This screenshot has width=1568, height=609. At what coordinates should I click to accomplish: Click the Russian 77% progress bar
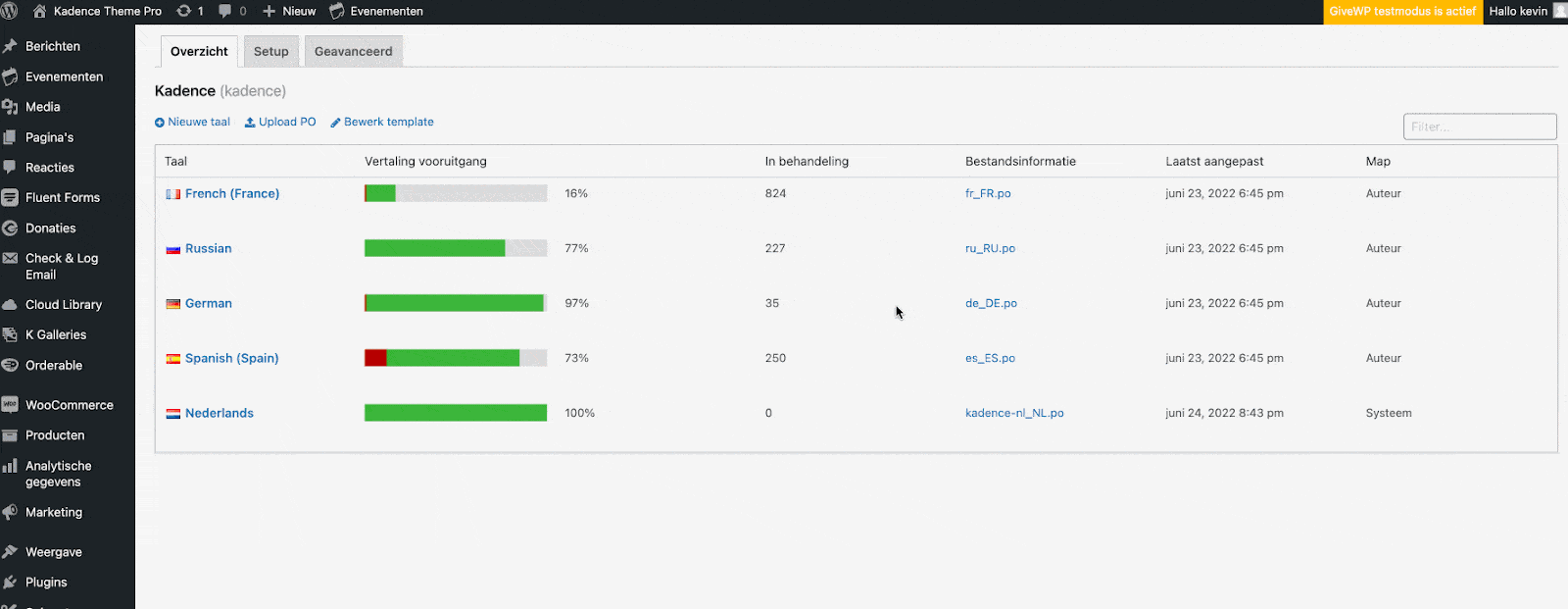click(456, 249)
